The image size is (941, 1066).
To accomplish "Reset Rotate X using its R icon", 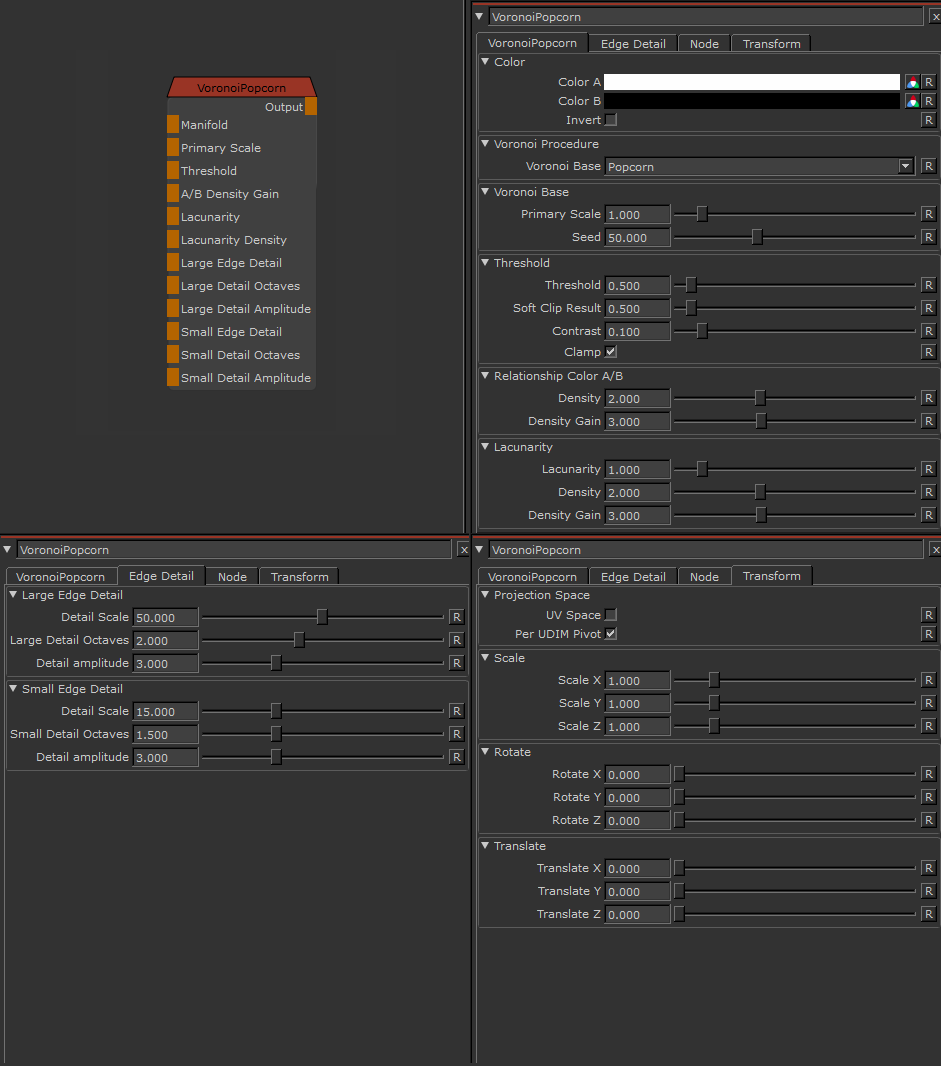I will [x=928, y=774].
